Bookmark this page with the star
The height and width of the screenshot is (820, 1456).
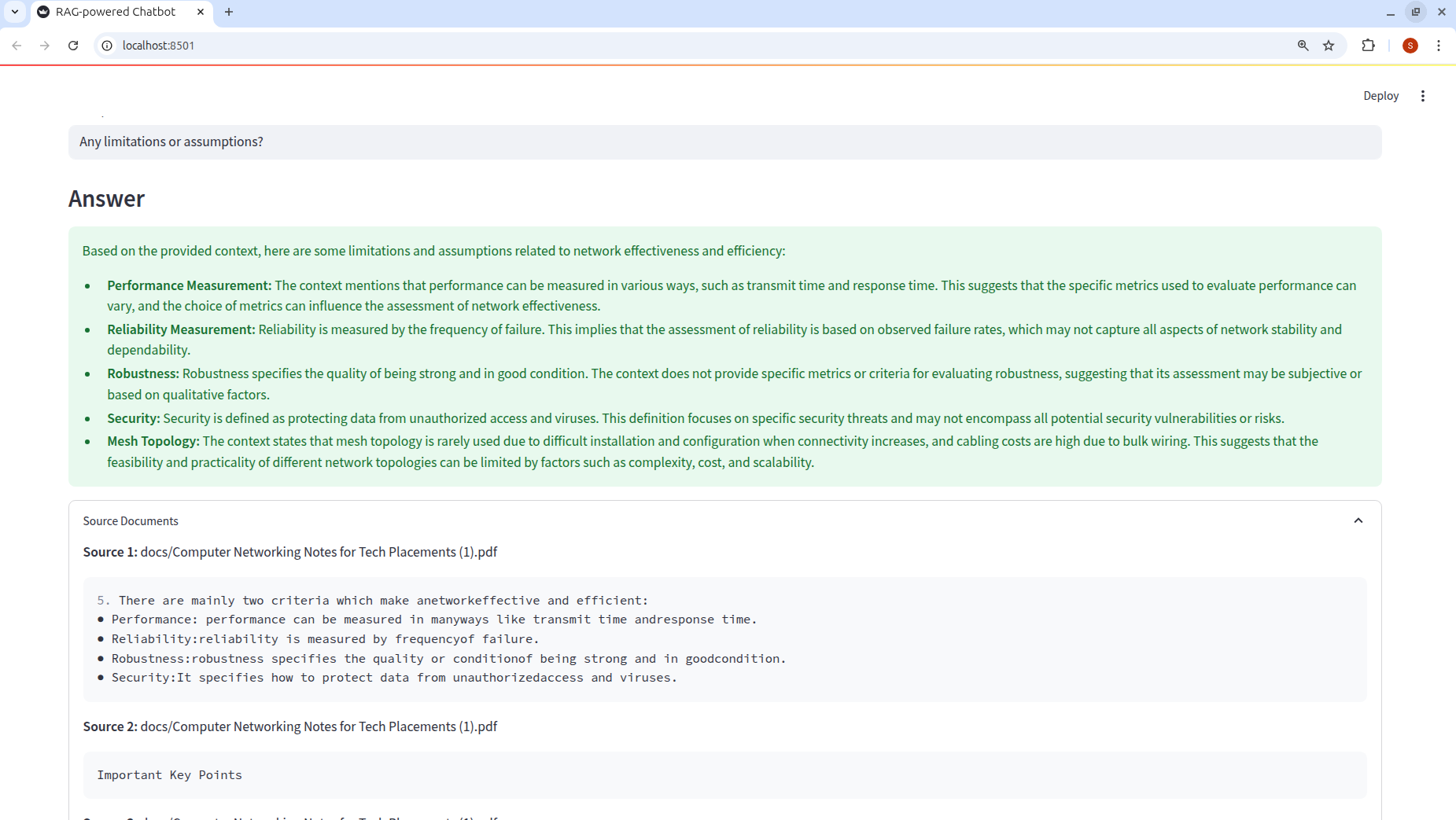[x=1329, y=46]
